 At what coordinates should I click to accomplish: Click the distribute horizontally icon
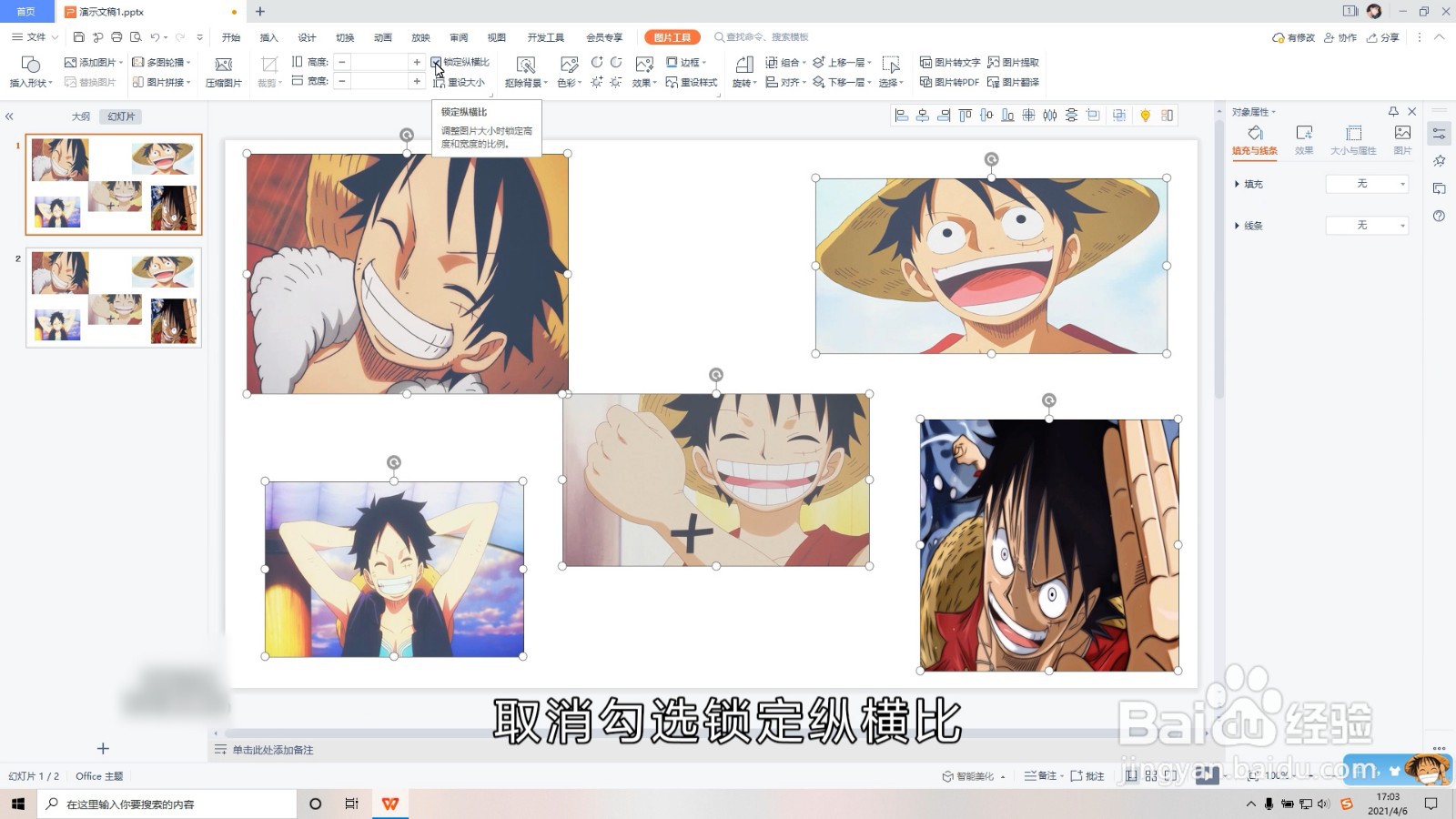(x=1049, y=116)
